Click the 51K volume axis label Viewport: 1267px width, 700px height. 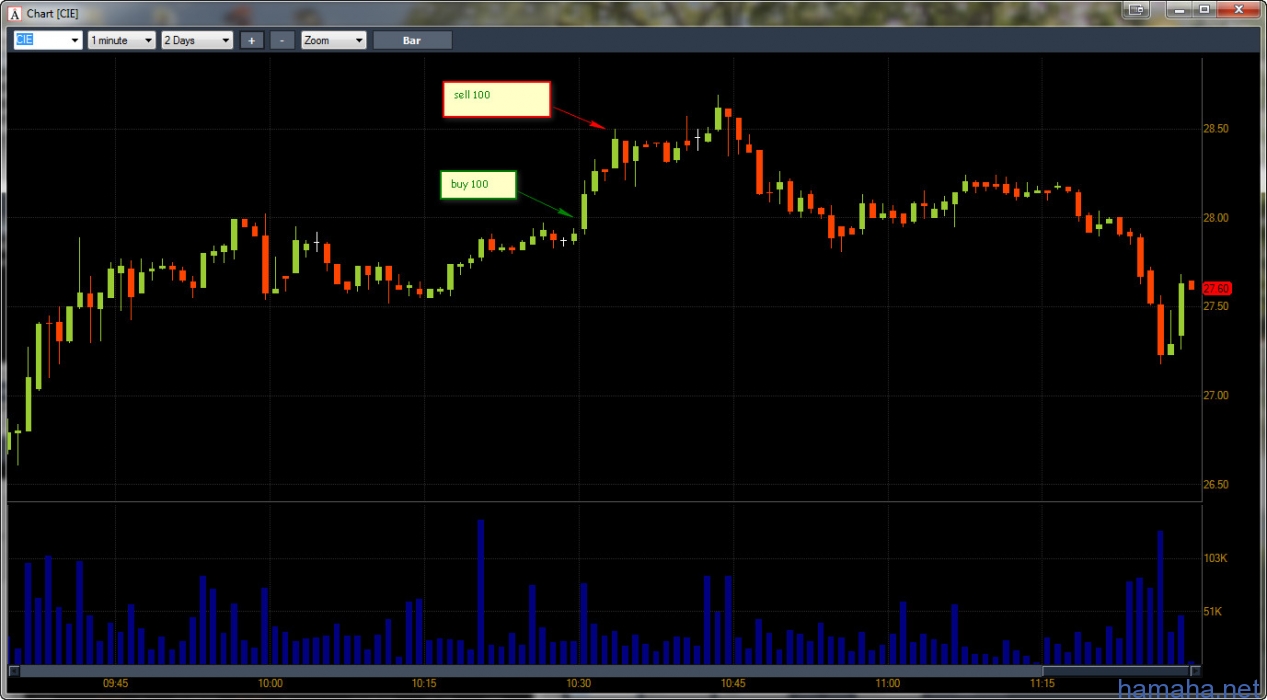click(x=1214, y=611)
